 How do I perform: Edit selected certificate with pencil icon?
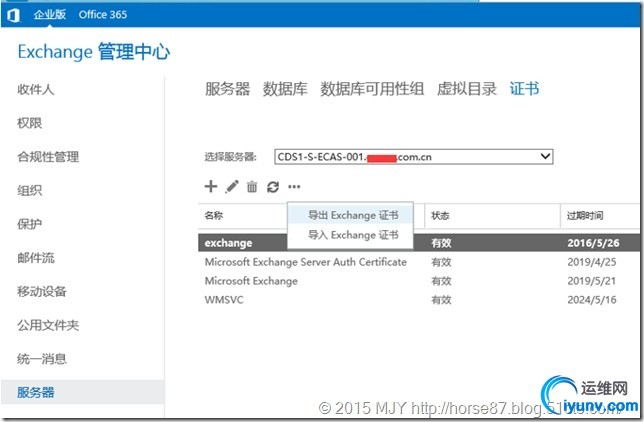(232, 187)
